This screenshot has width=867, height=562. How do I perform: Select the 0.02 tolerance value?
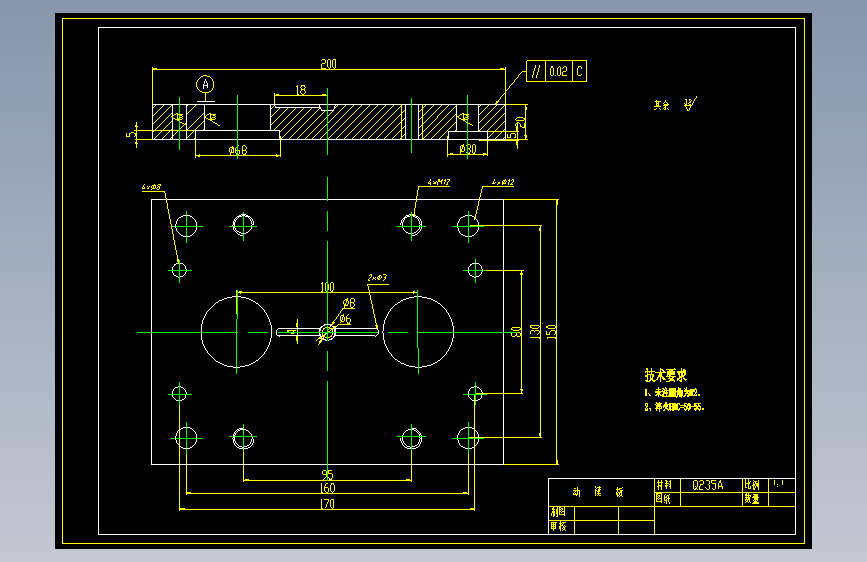pos(558,71)
